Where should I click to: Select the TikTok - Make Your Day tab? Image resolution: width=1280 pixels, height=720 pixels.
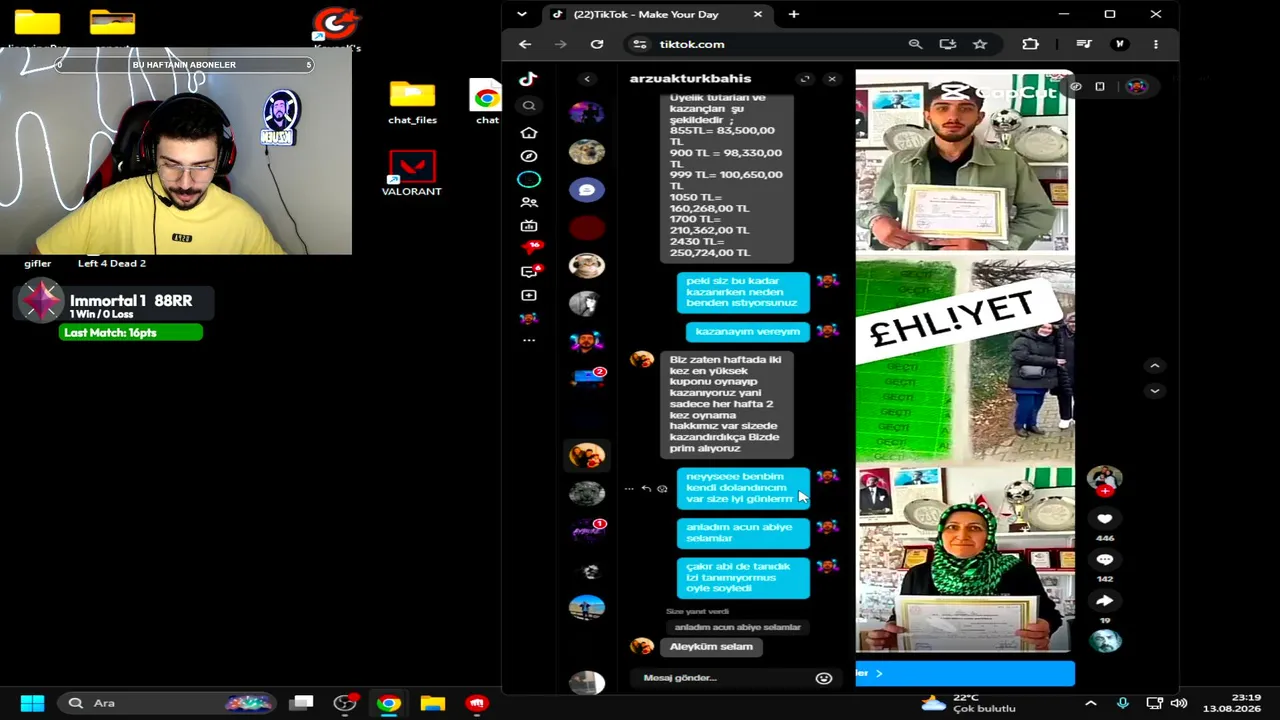click(658, 14)
